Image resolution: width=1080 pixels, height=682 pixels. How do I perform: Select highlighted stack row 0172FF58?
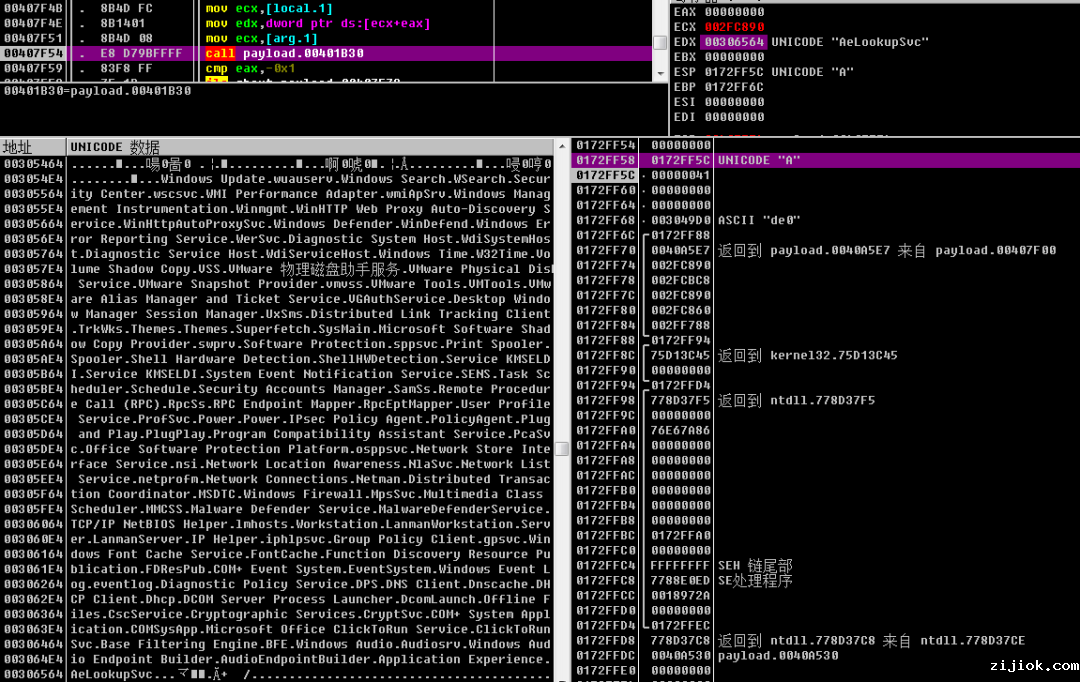coord(606,160)
